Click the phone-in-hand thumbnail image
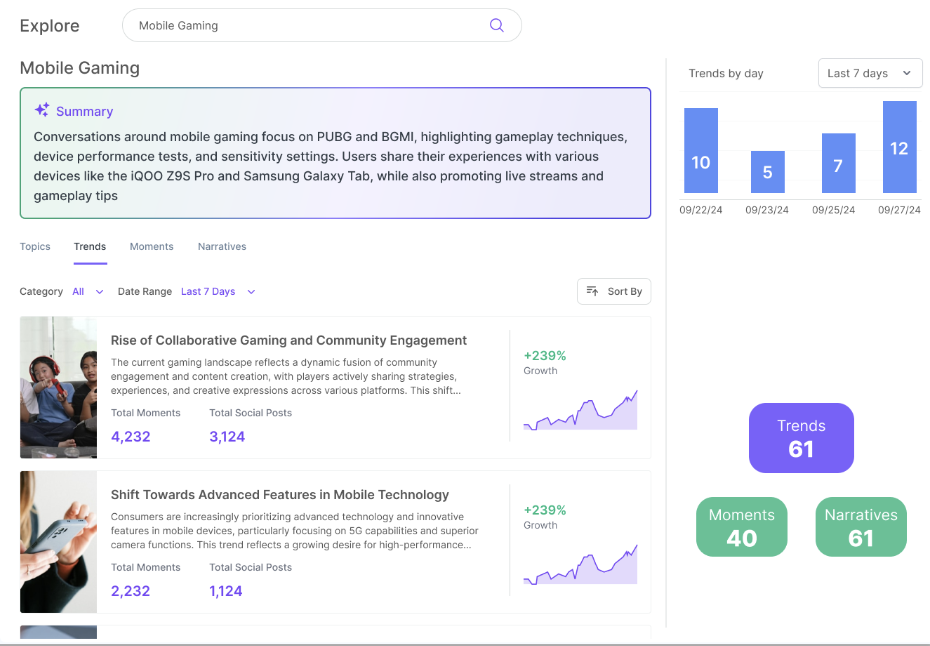 (x=59, y=541)
